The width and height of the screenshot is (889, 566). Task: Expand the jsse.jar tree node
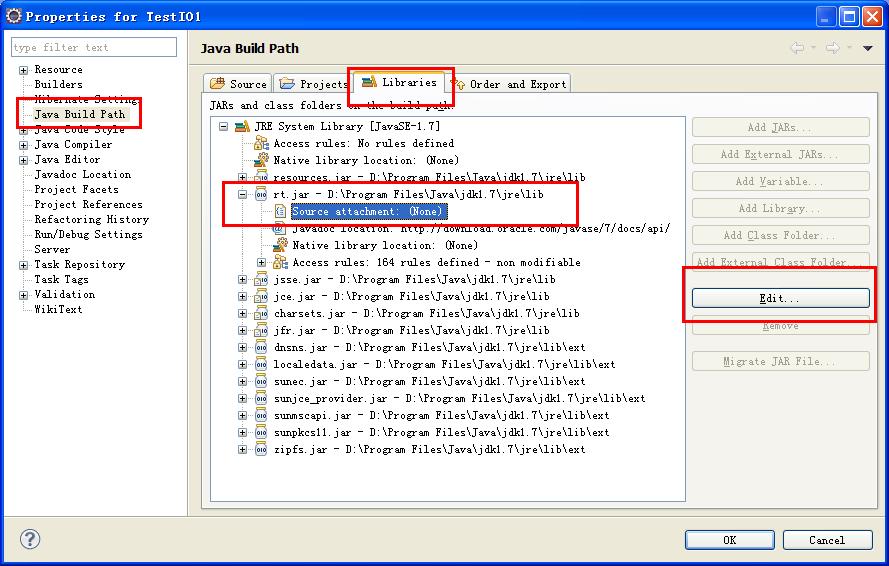[242, 279]
